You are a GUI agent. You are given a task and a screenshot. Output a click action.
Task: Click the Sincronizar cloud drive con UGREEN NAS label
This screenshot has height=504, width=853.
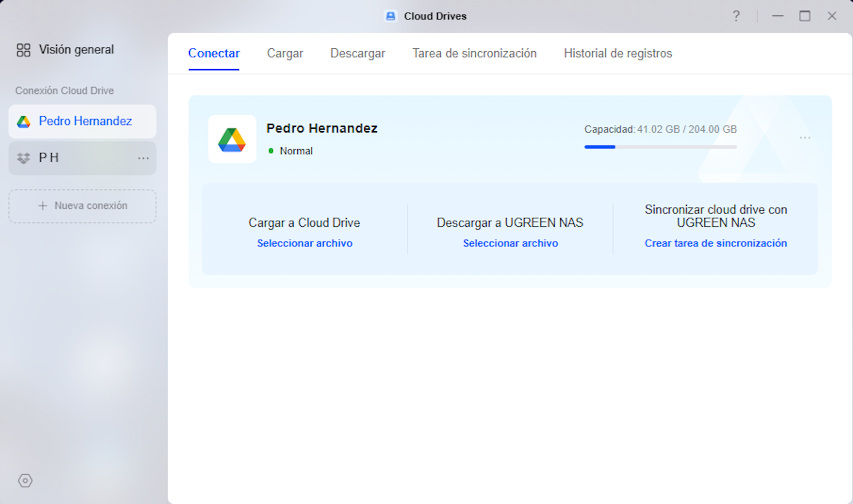pyautogui.click(x=716, y=216)
